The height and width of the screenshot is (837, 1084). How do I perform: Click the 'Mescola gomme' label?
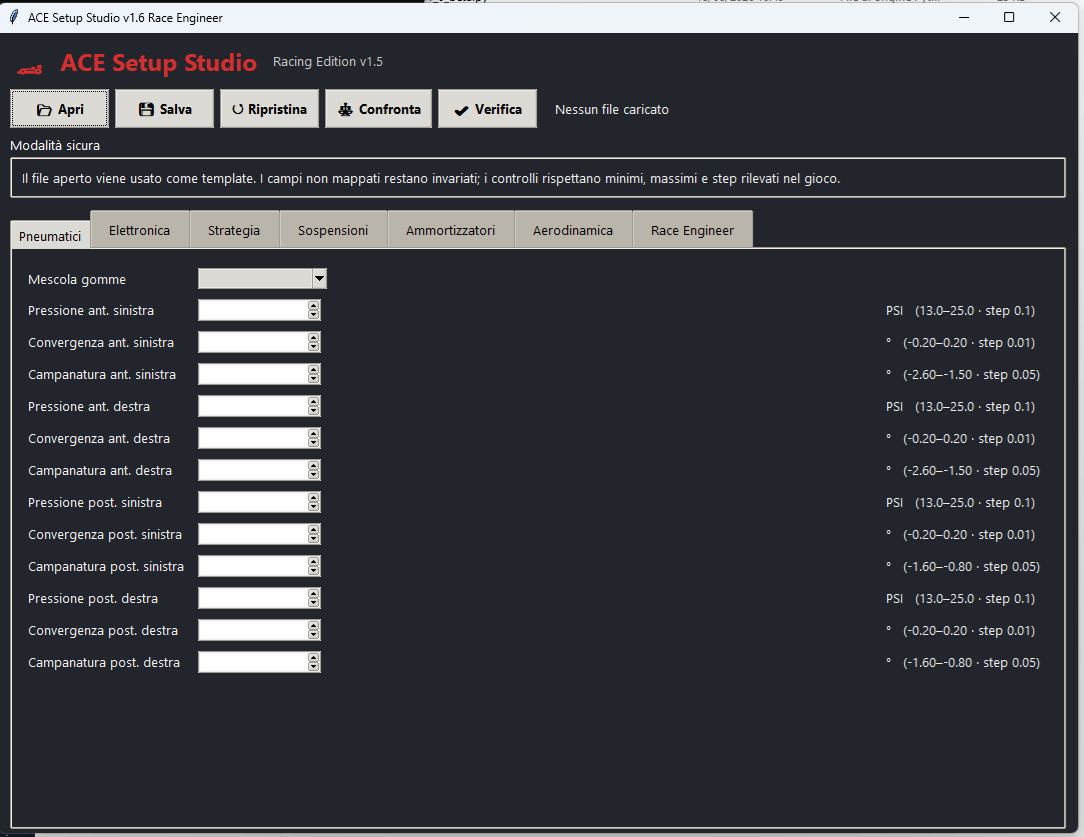pos(77,279)
